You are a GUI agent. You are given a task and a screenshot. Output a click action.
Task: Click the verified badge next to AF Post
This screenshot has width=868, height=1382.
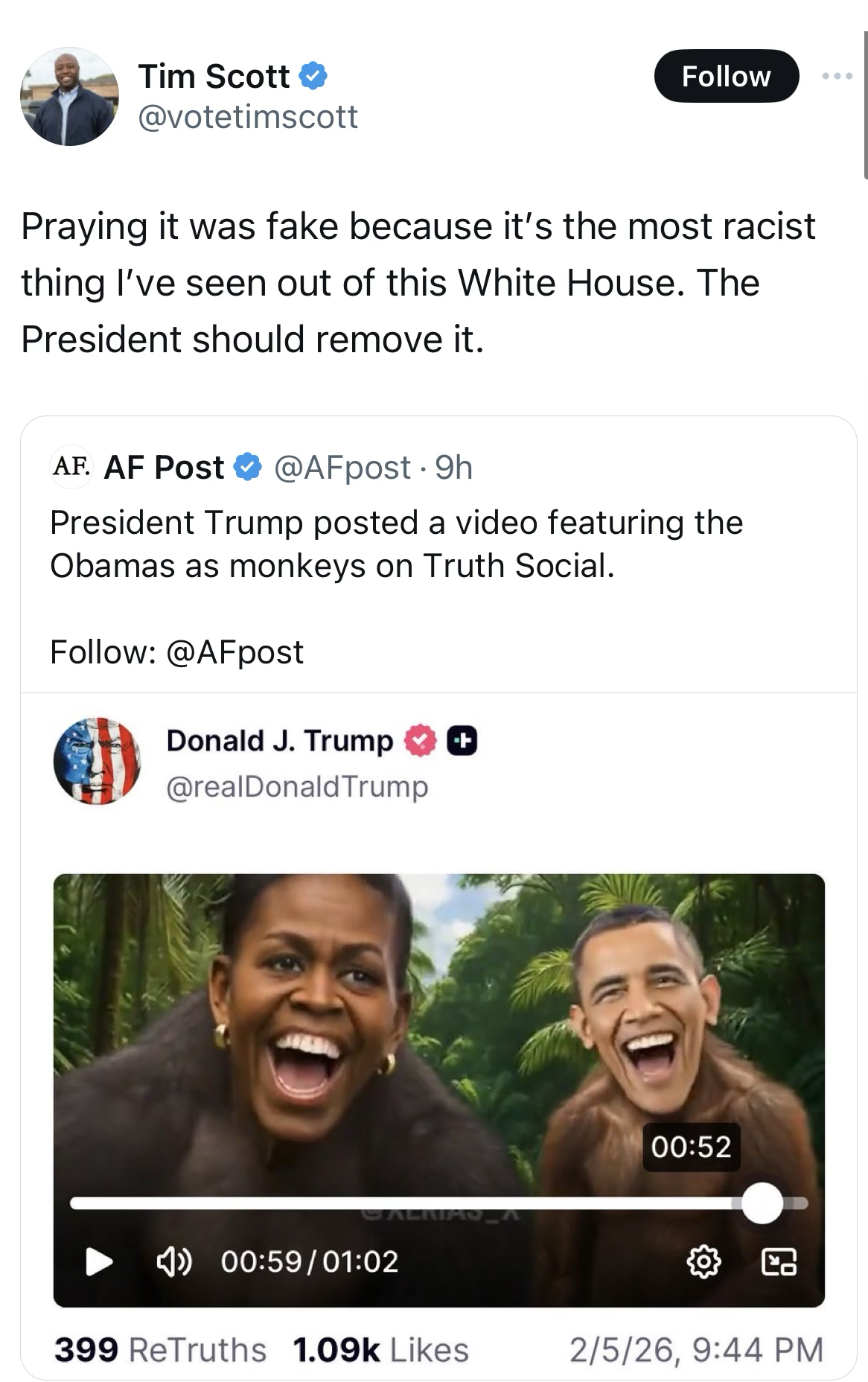pyautogui.click(x=248, y=467)
